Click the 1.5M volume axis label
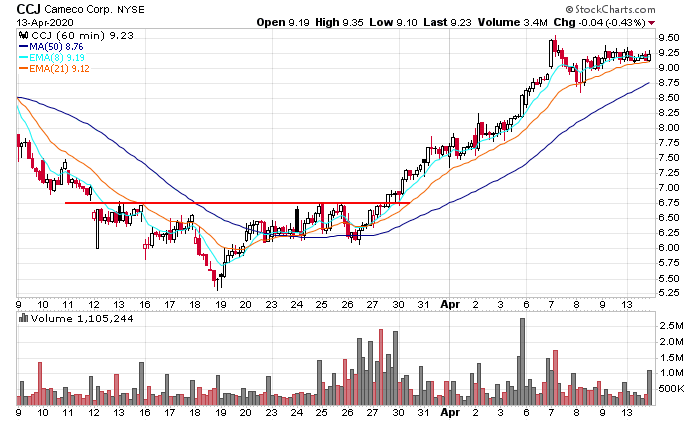Image resolution: width=700 pixels, height=421 pixels. point(671,358)
